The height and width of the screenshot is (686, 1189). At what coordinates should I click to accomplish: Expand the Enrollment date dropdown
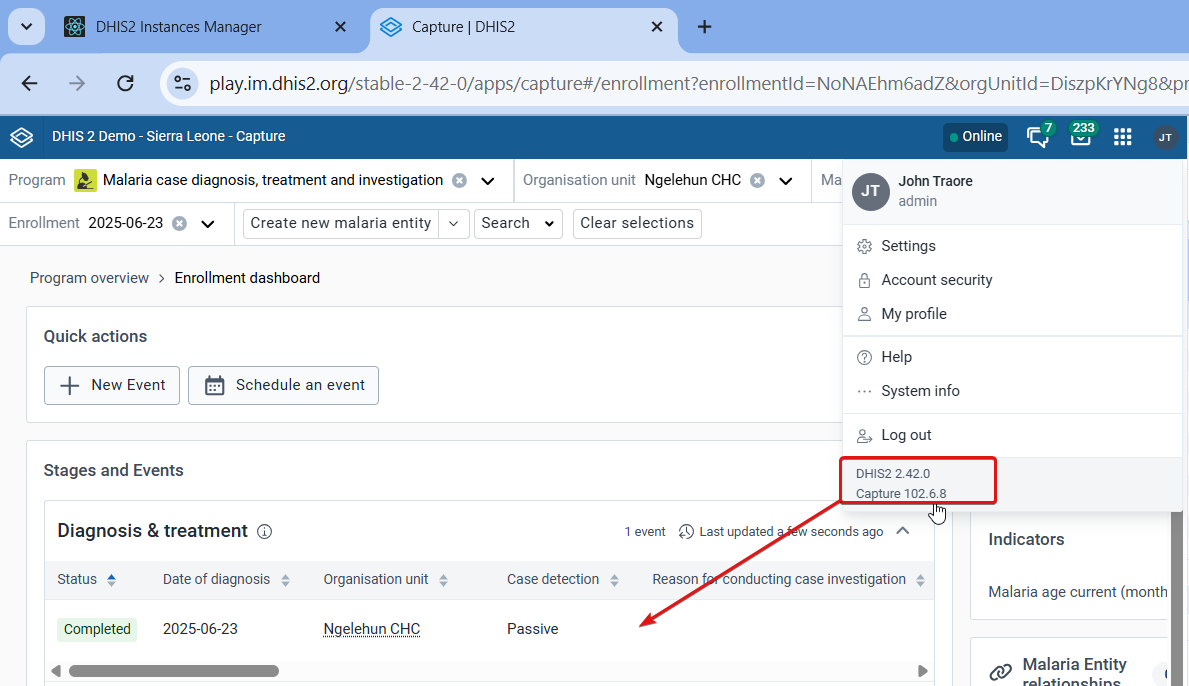208,224
